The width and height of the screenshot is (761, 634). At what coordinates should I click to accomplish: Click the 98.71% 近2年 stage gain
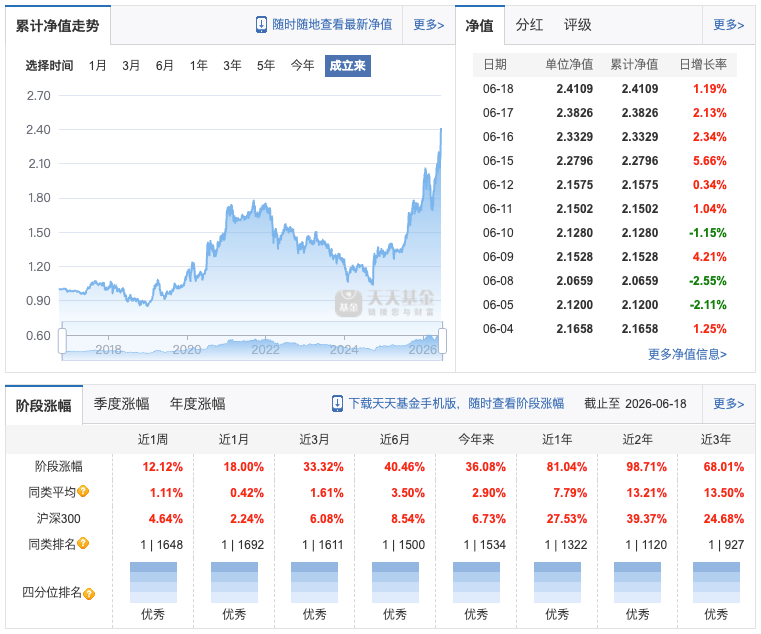pos(646,467)
